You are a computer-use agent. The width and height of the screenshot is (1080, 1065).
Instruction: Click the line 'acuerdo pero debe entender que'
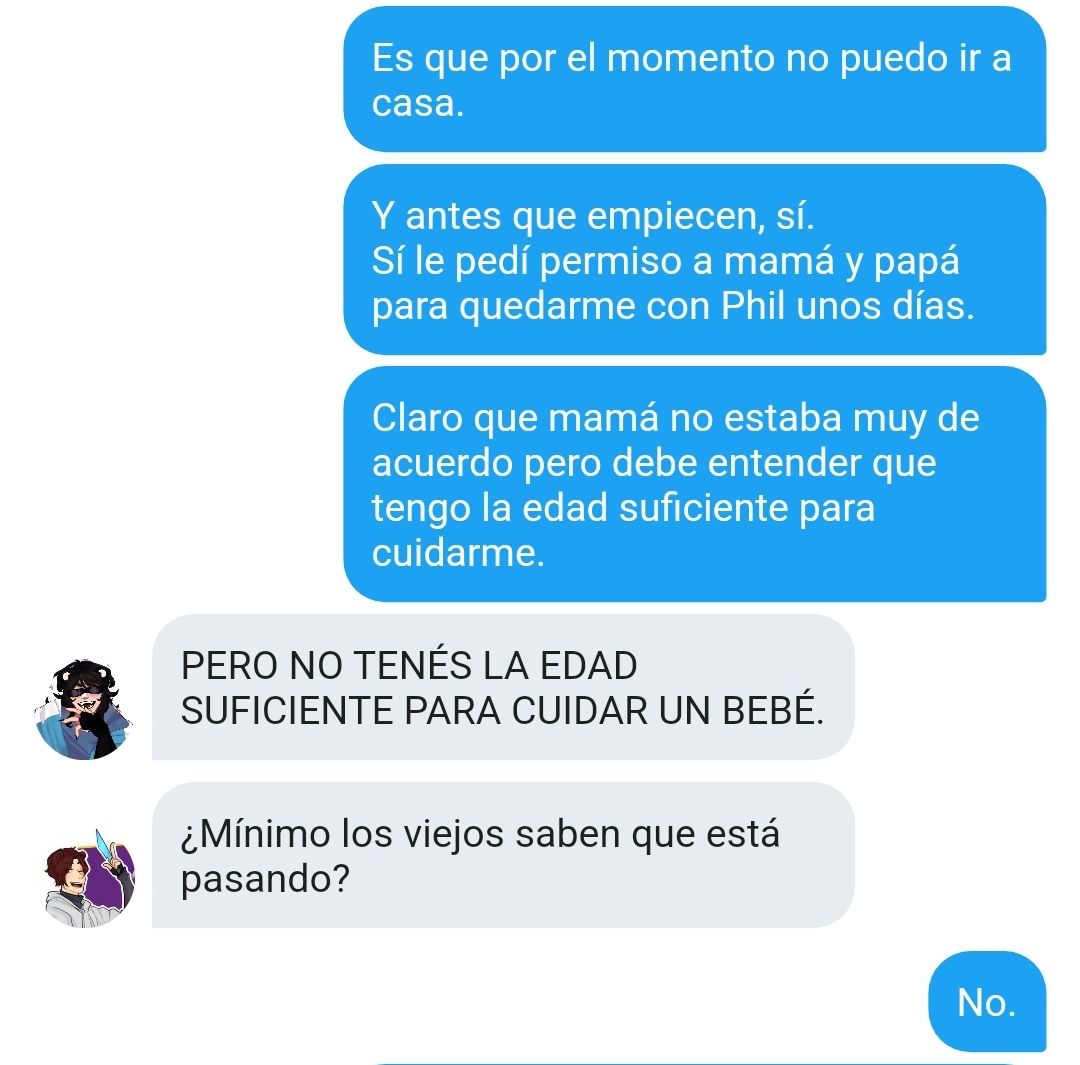[654, 464]
